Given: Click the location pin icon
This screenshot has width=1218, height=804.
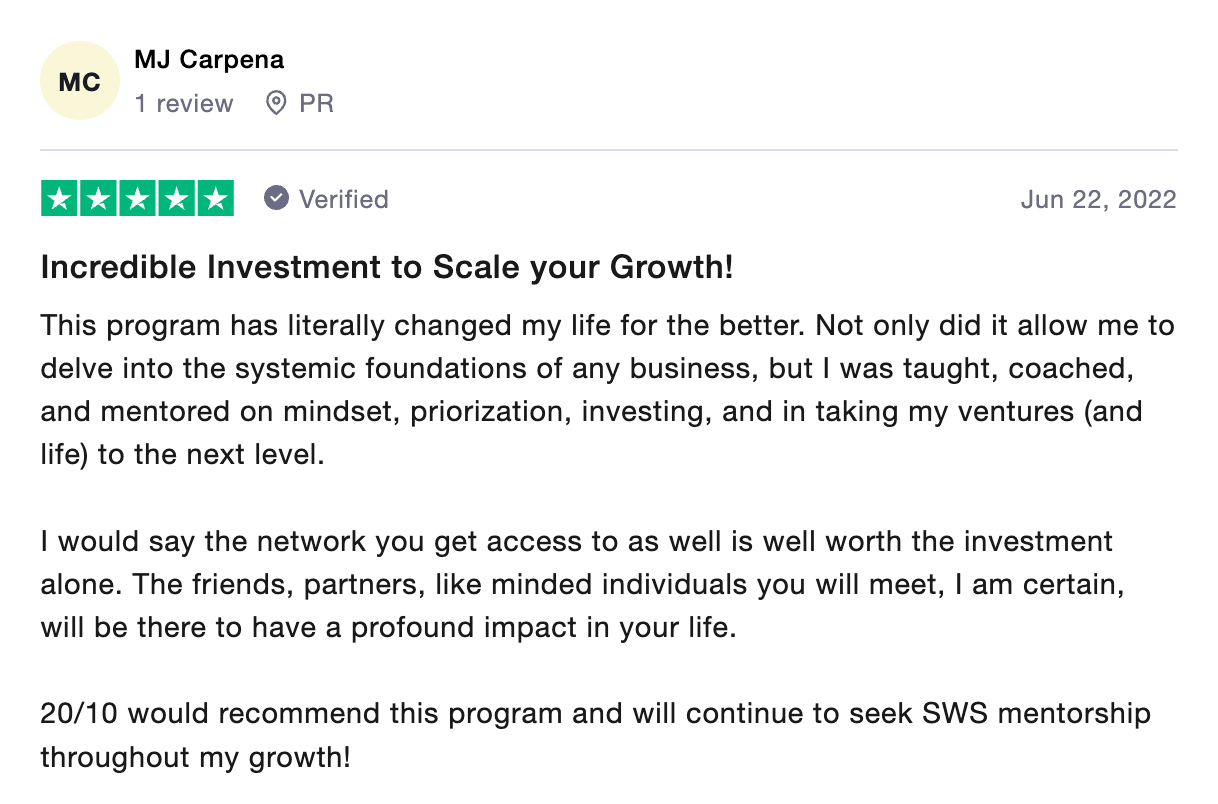Looking at the screenshot, I should tap(276, 103).
